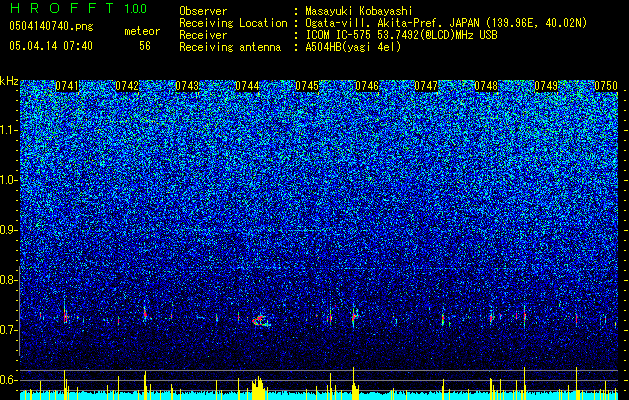Click the 'meteor' label
This screenshot has height=400, width=629.
coord(142,31)
